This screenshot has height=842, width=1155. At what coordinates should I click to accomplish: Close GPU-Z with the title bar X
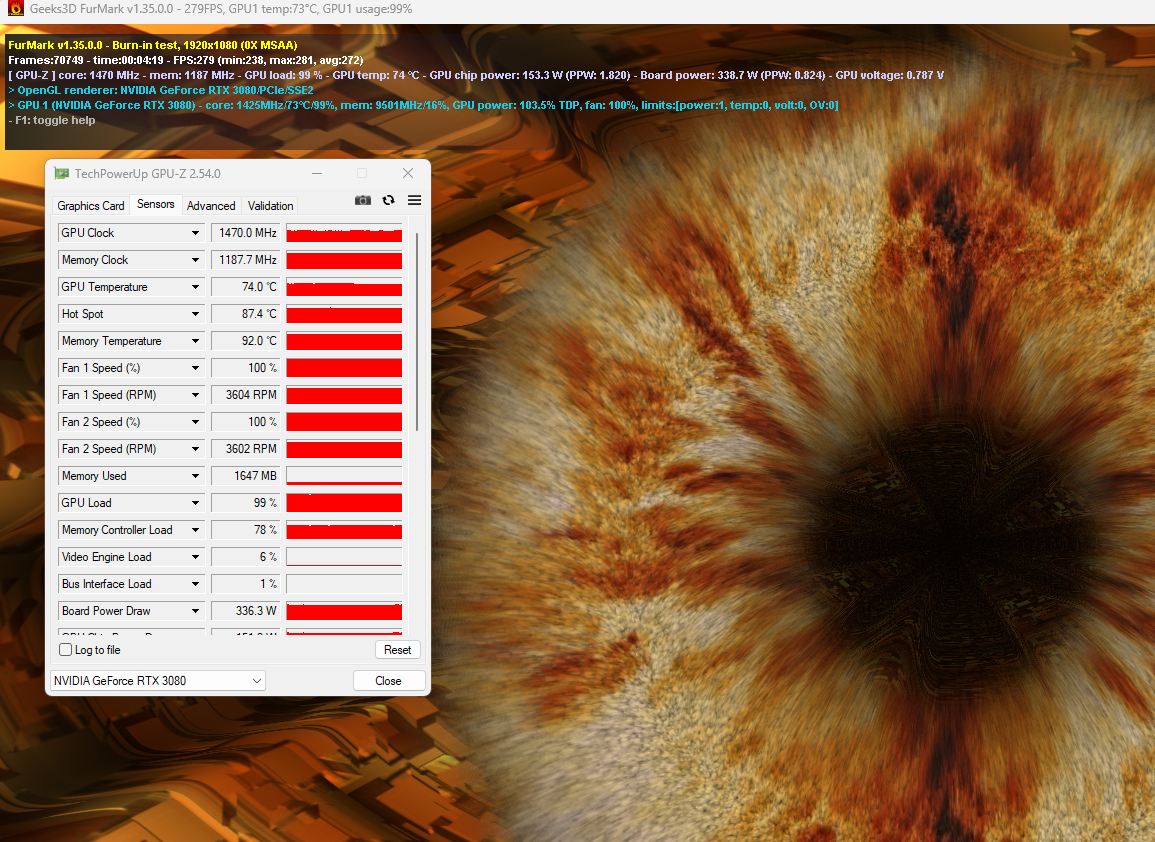click(x=408, y=173)
